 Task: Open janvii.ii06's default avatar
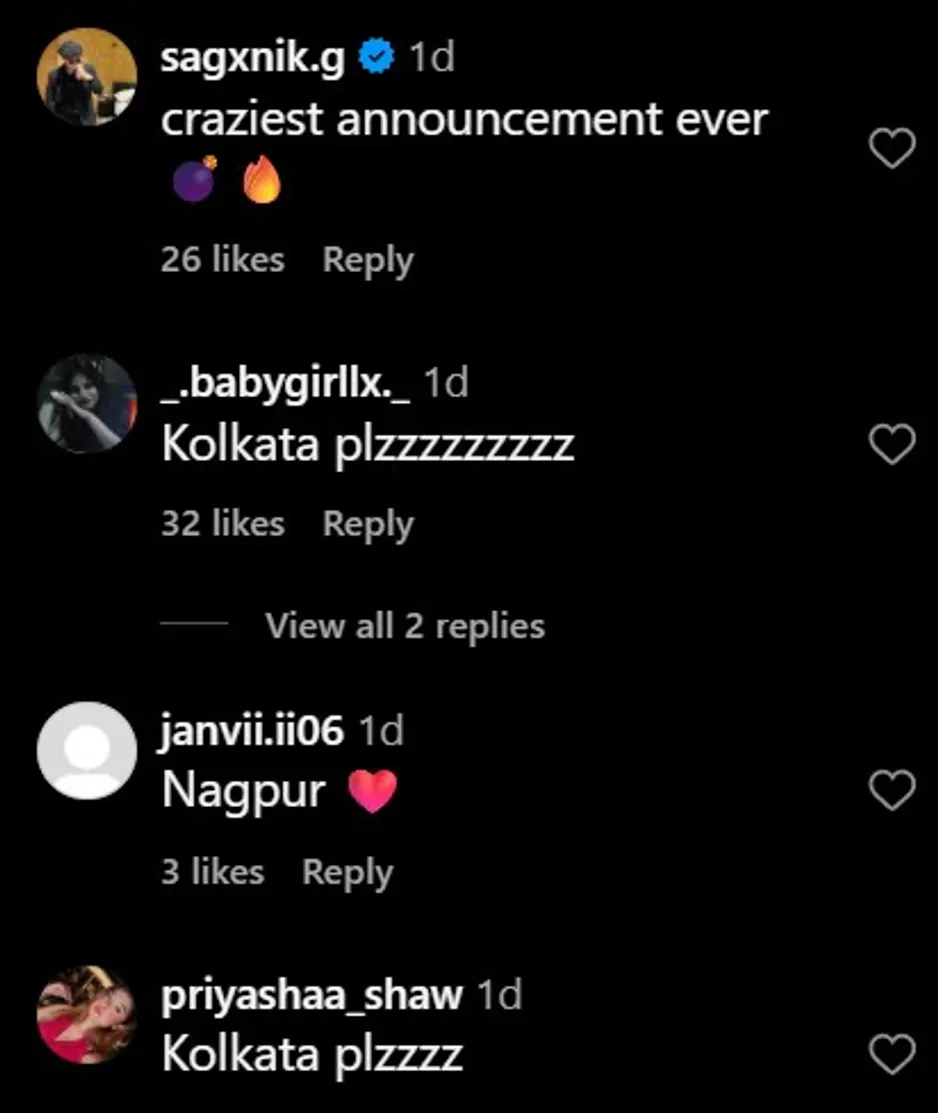click(87, 750)
